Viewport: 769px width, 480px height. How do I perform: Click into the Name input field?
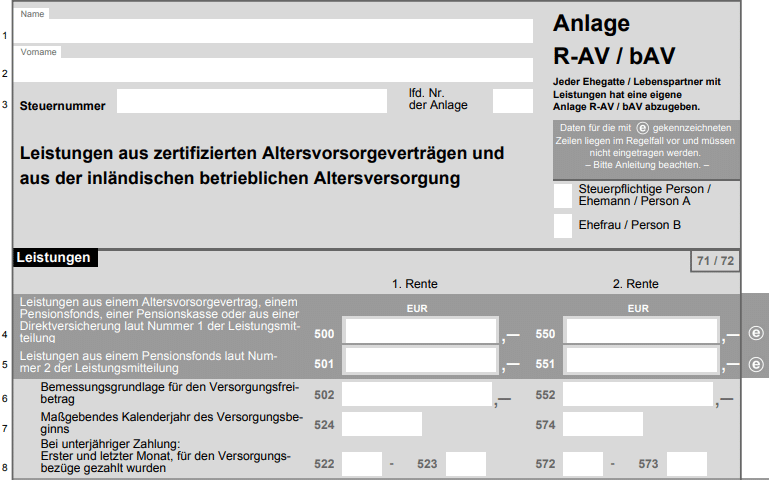[x=273, y=31]
